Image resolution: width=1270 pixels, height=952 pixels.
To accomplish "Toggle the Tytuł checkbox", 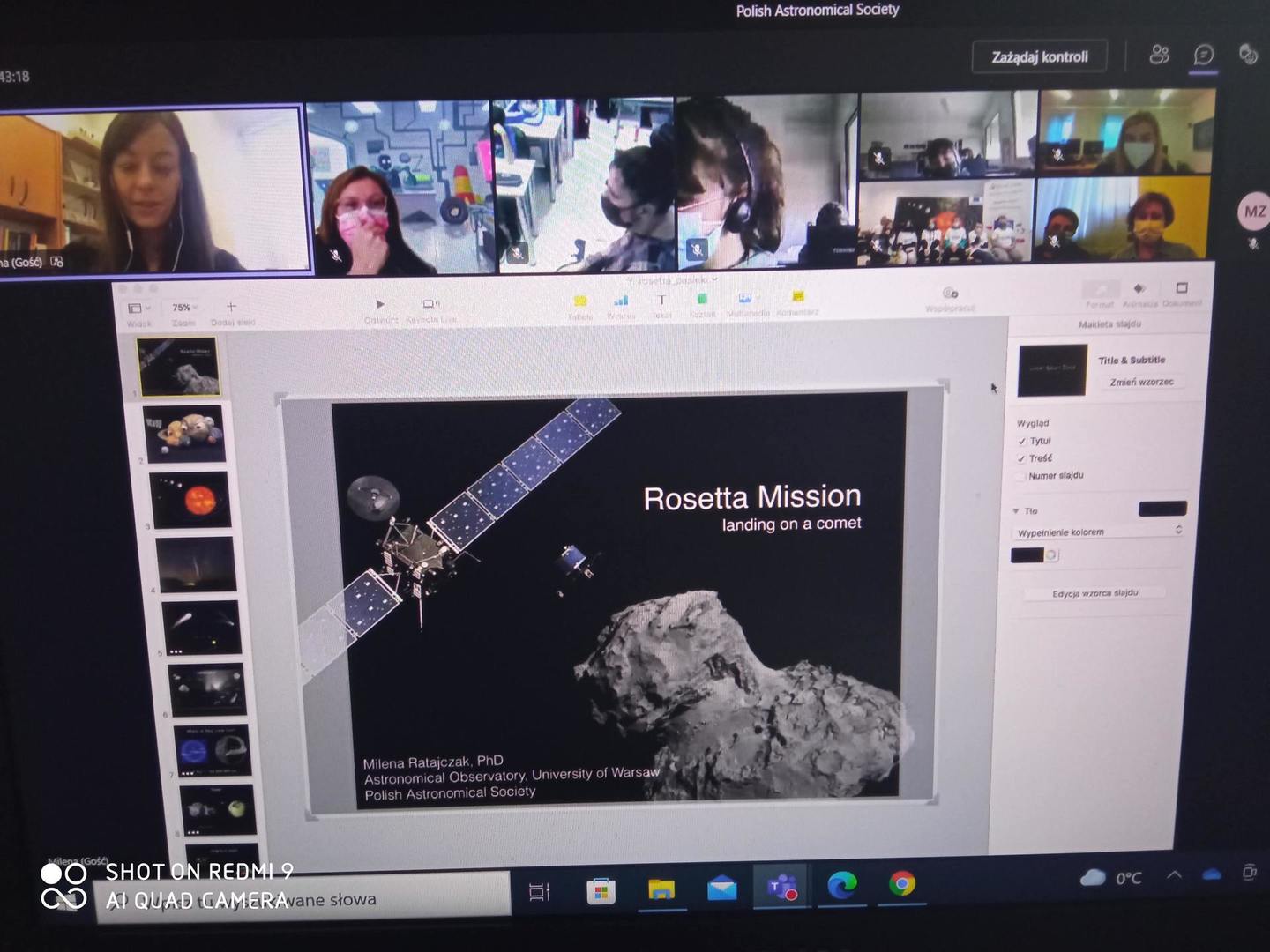I will tap(1021, 441).
